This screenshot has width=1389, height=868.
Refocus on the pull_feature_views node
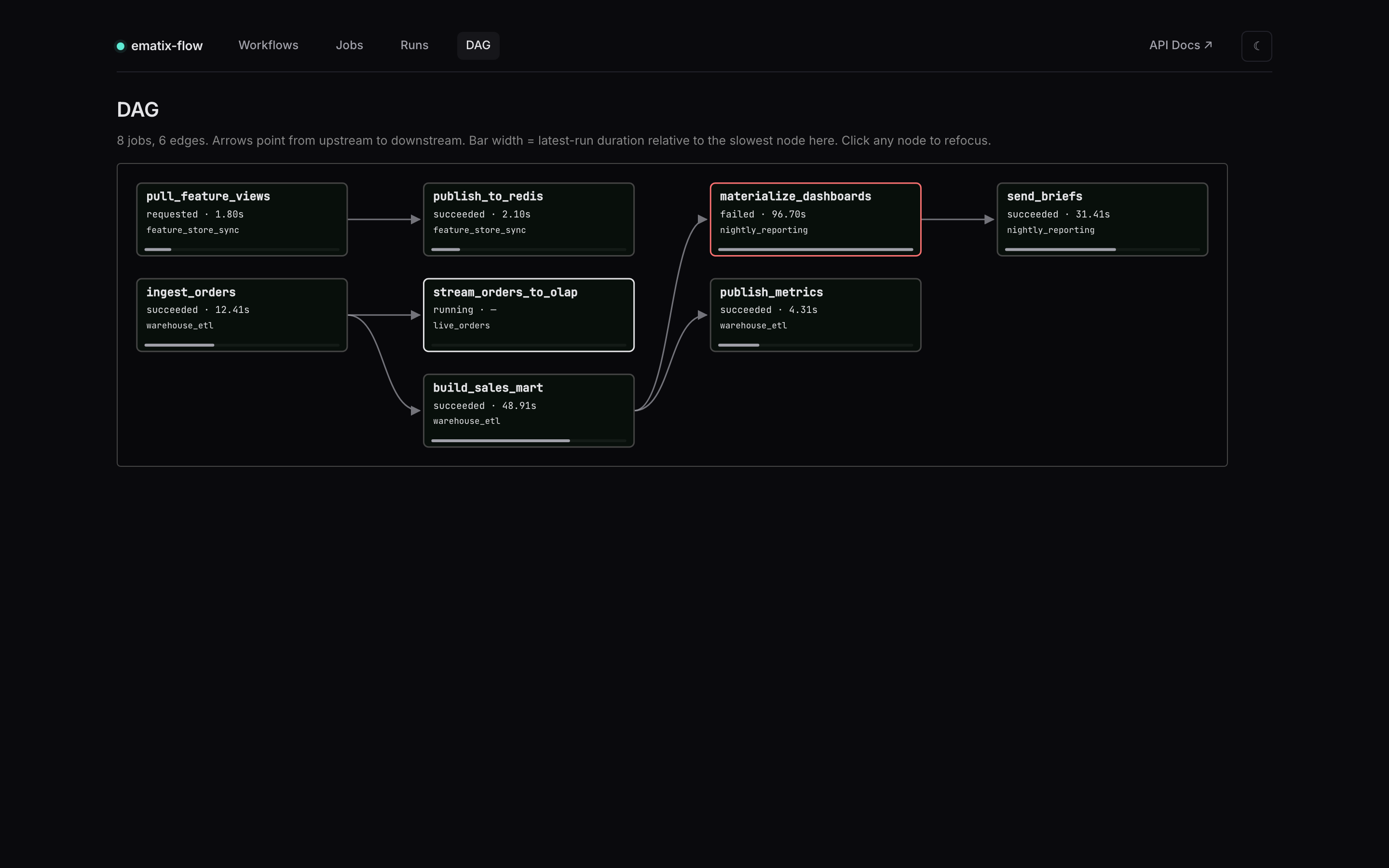tap(242, 219)
